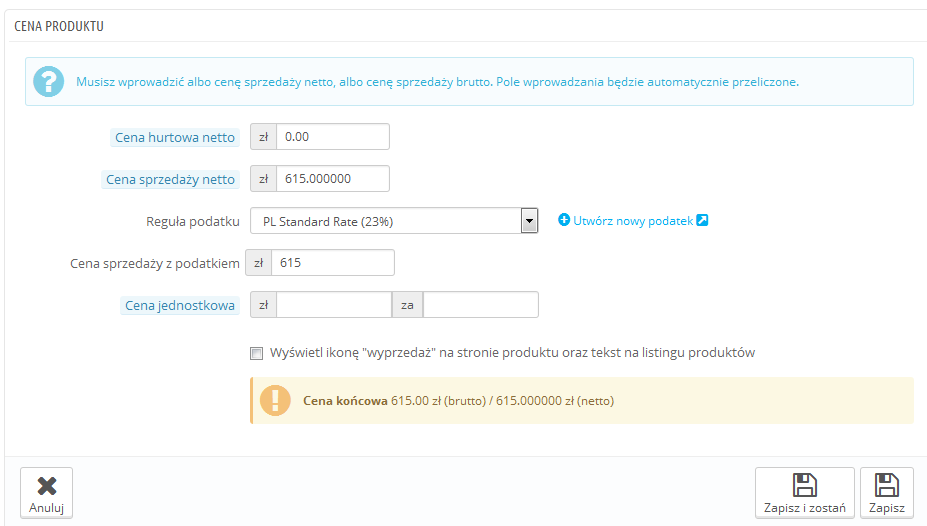Click the Cena sprzedaży z podatkiem field
This screenshot has height=526, width=927.
point(334,263)
